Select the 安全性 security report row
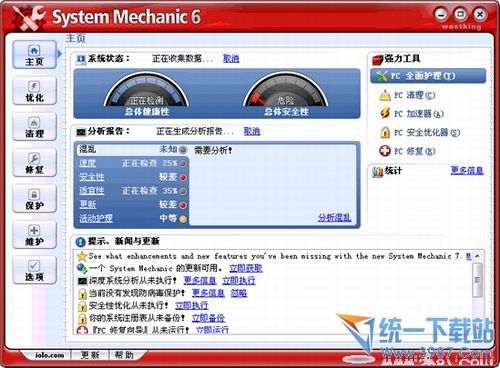The height and width of the screenshot is (368, 500). 133,177
